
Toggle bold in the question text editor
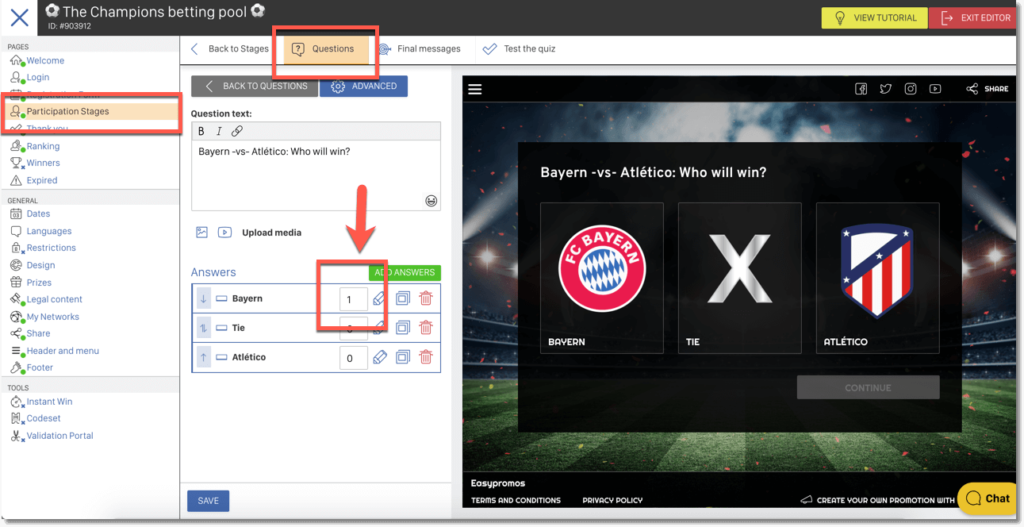click(201, 131)
